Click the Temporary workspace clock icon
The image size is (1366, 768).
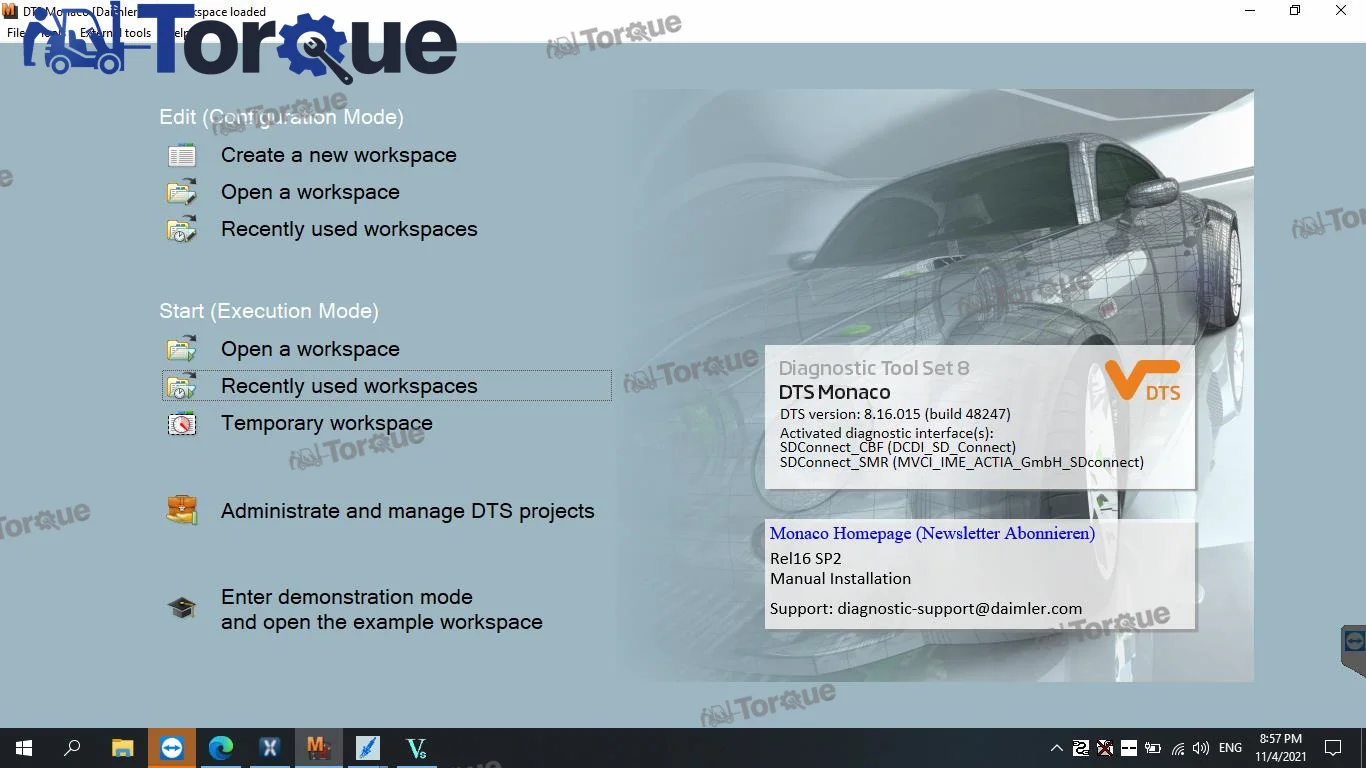coord(182,423)
